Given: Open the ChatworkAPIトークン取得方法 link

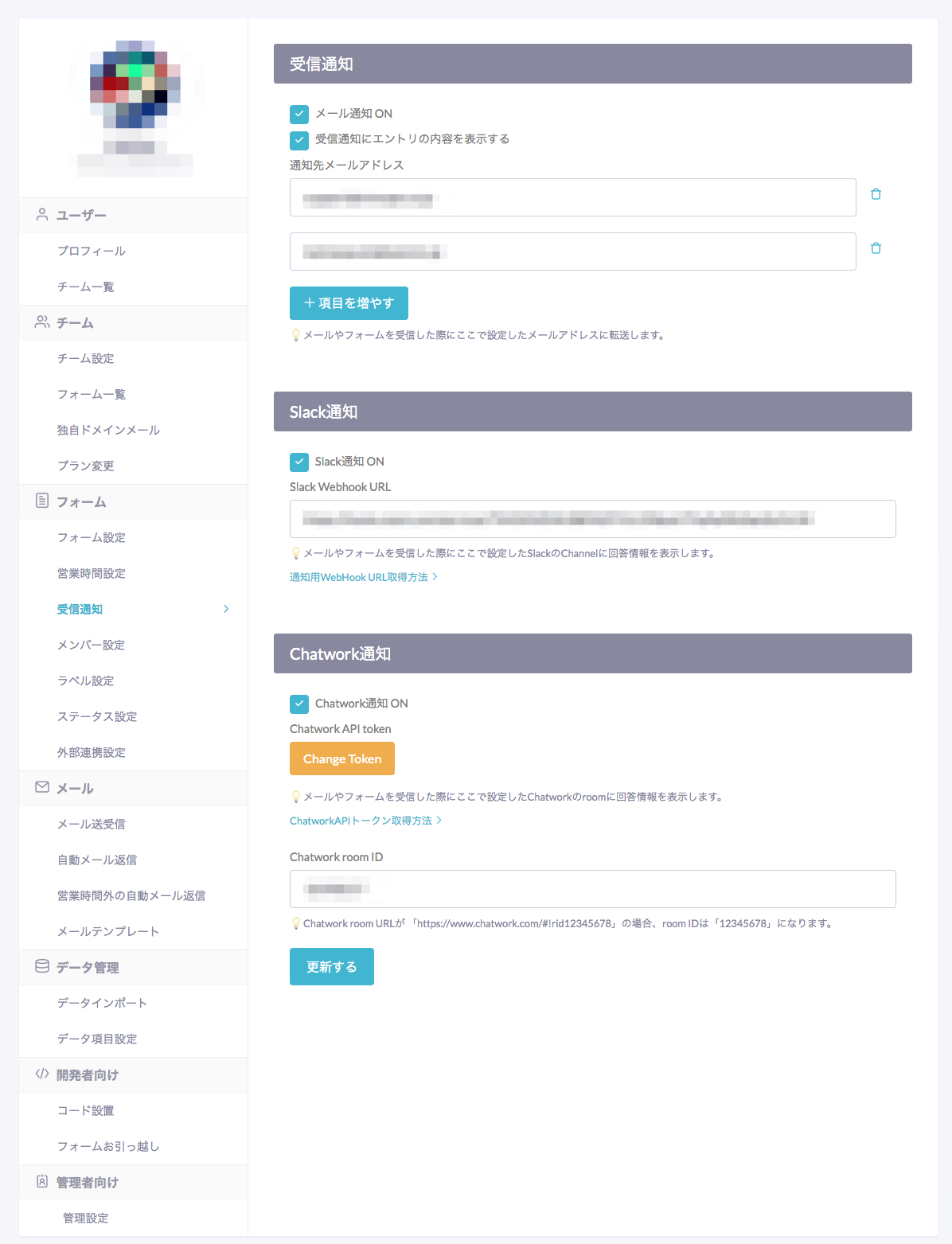Looking at the screenshot, I should click(x=361, y=821).
